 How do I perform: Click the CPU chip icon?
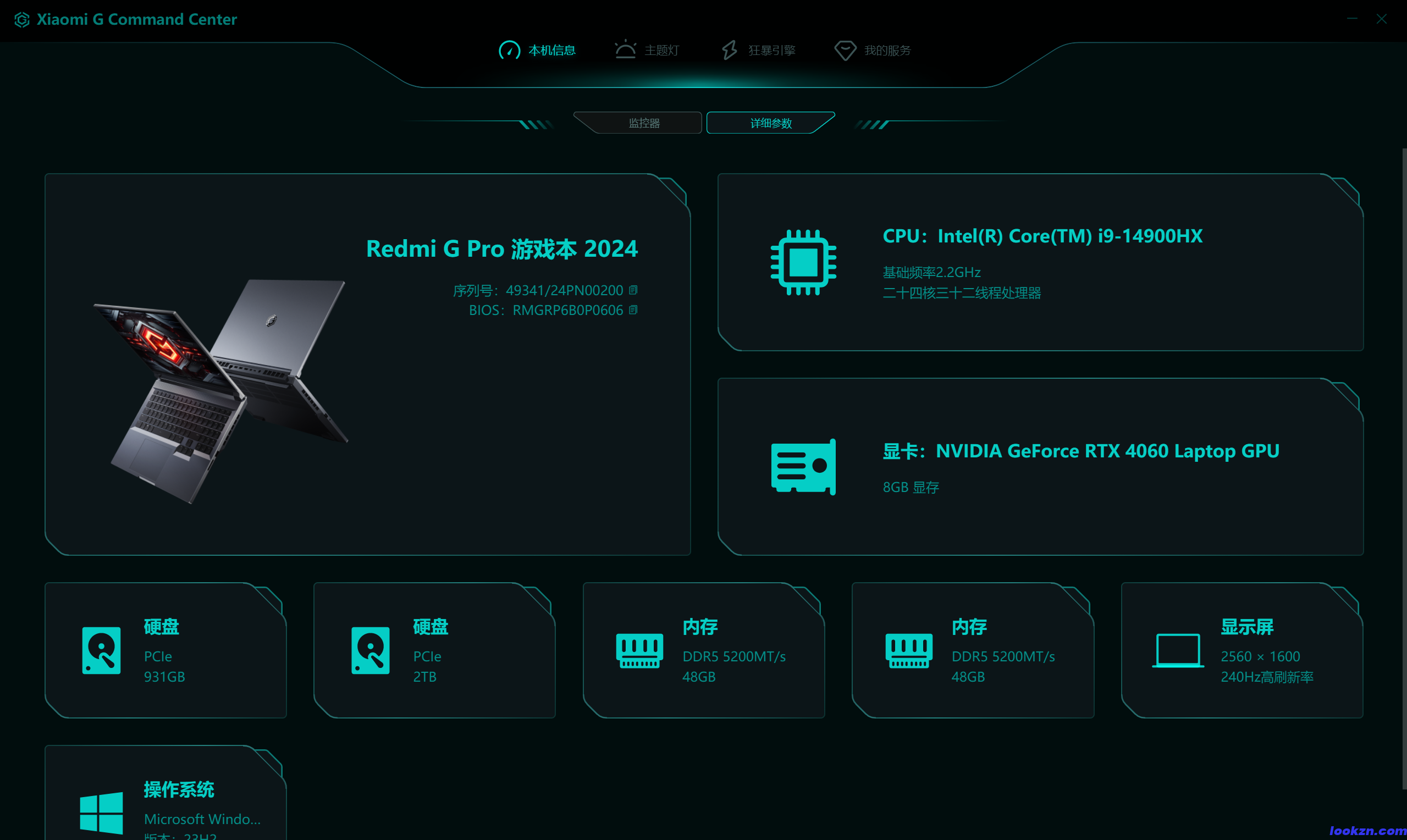[x=803, y=262]
